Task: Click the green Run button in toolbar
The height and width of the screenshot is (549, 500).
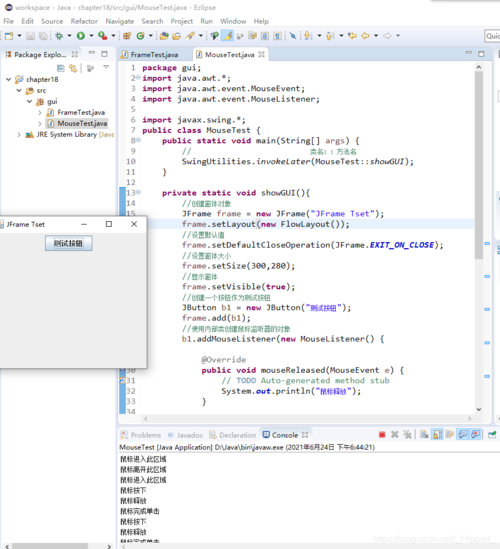Action: click(81, 35)
